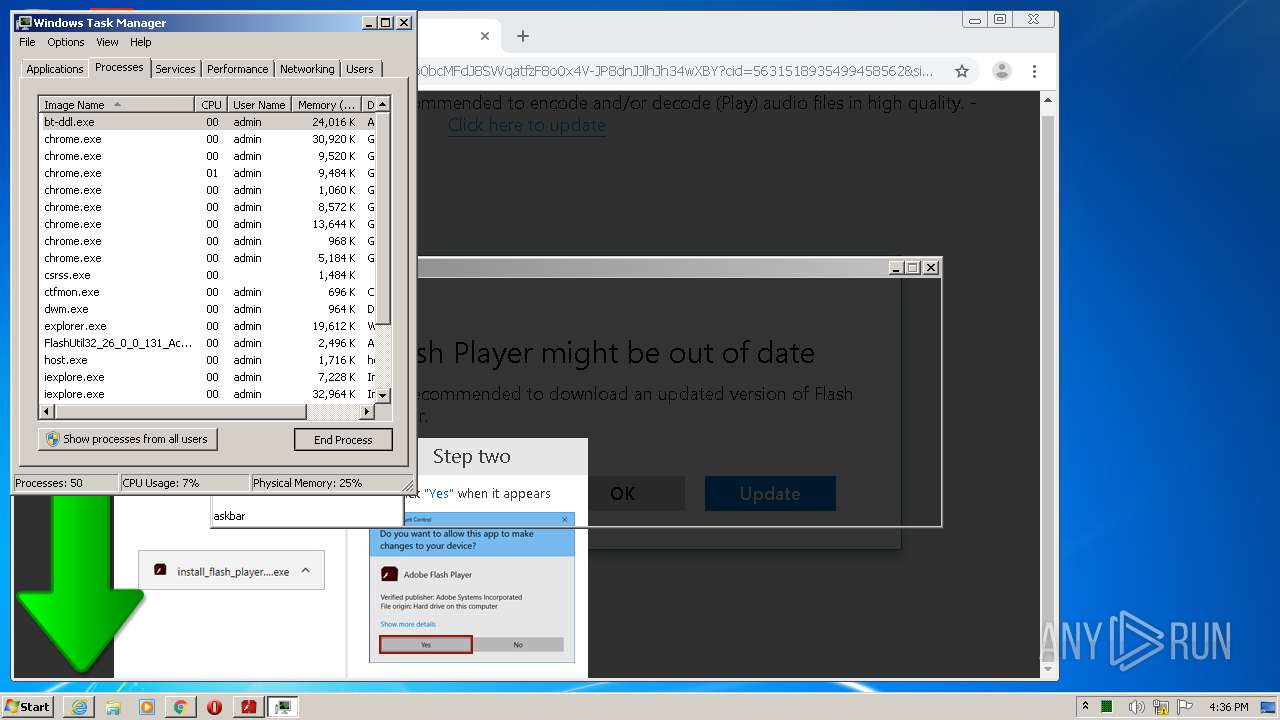
Task: Click the 'Click here to update' link
Action: [x=526, y=125]
